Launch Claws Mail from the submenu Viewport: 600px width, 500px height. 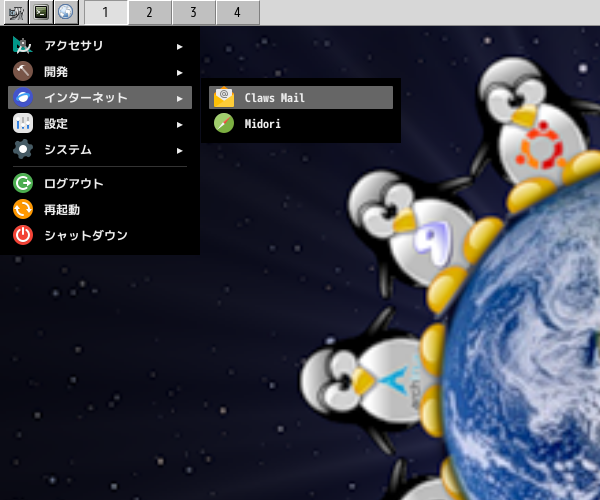tap(301, 98)
